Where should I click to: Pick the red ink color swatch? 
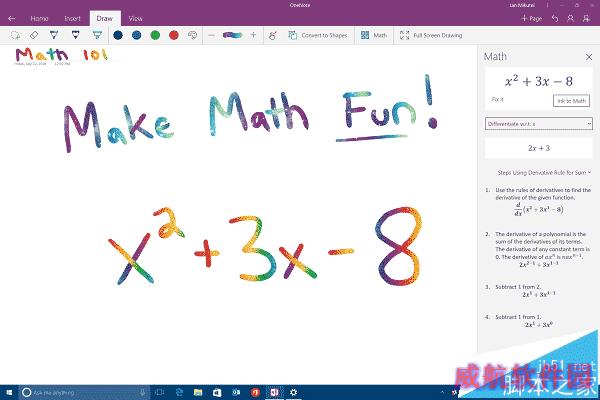[174, 35]
